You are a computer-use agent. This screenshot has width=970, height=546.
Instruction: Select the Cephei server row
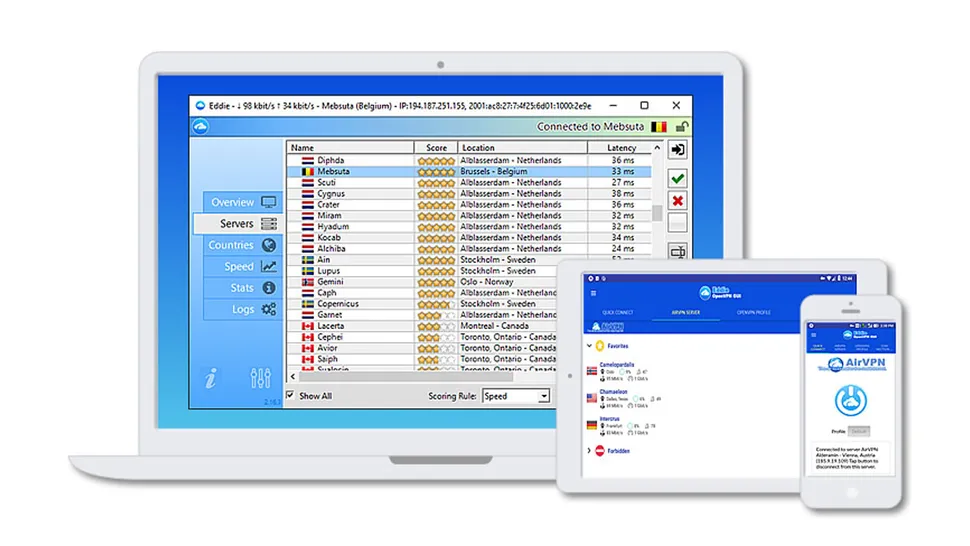(423, 337)
